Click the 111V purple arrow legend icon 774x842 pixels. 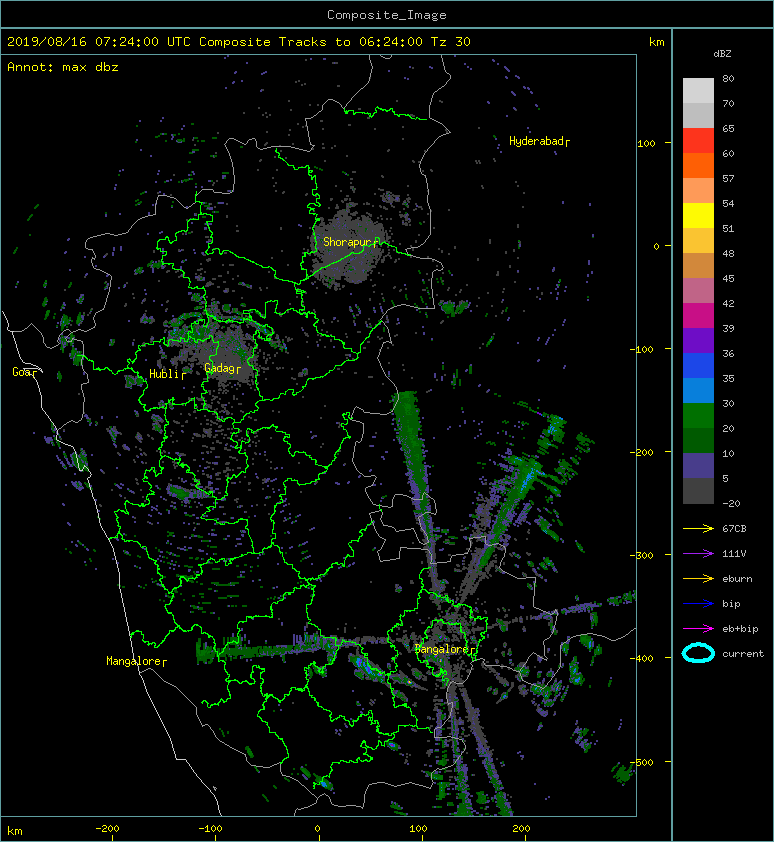[x=698, y=554]
